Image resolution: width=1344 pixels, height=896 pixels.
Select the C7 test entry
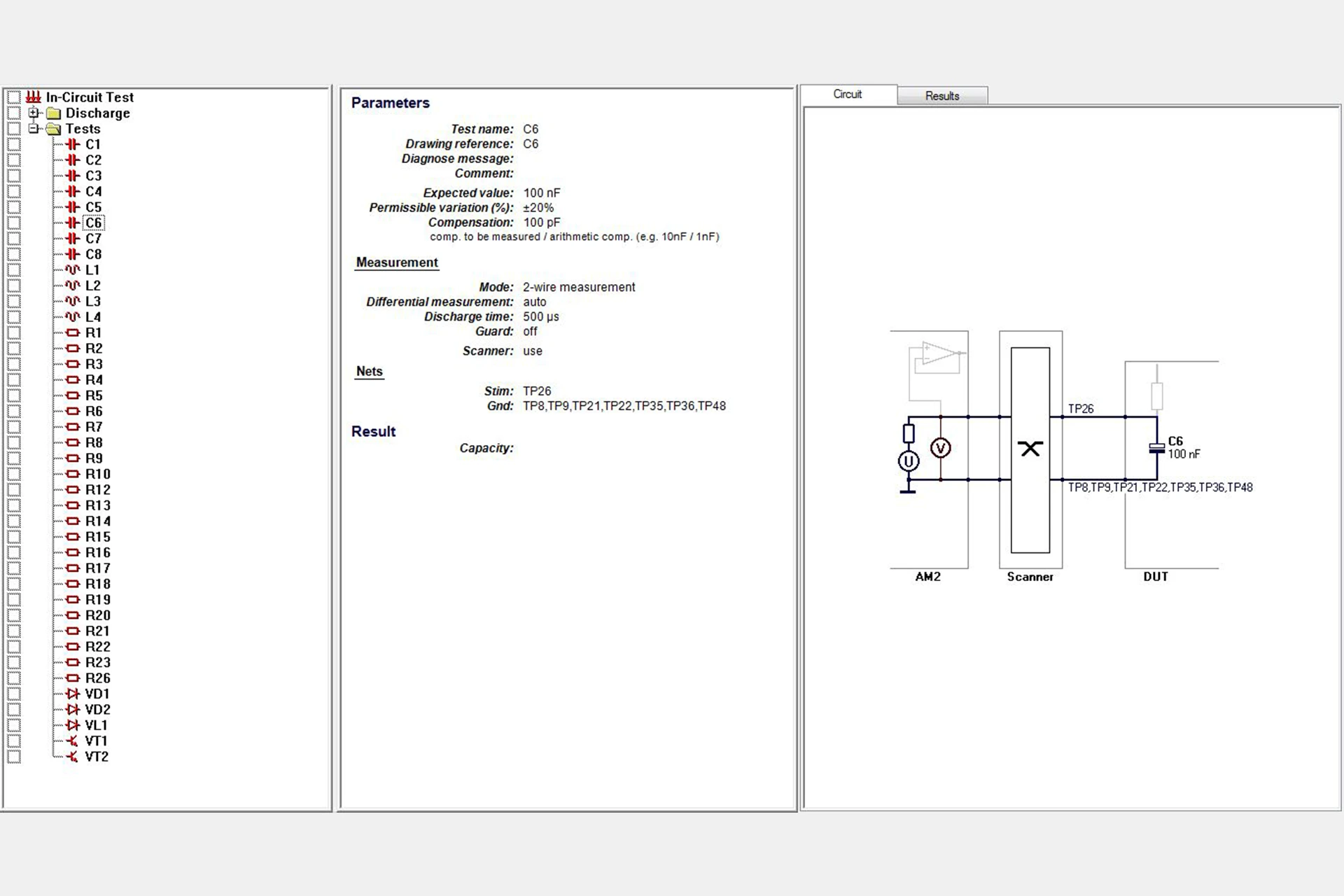click(x=93, y=239)
